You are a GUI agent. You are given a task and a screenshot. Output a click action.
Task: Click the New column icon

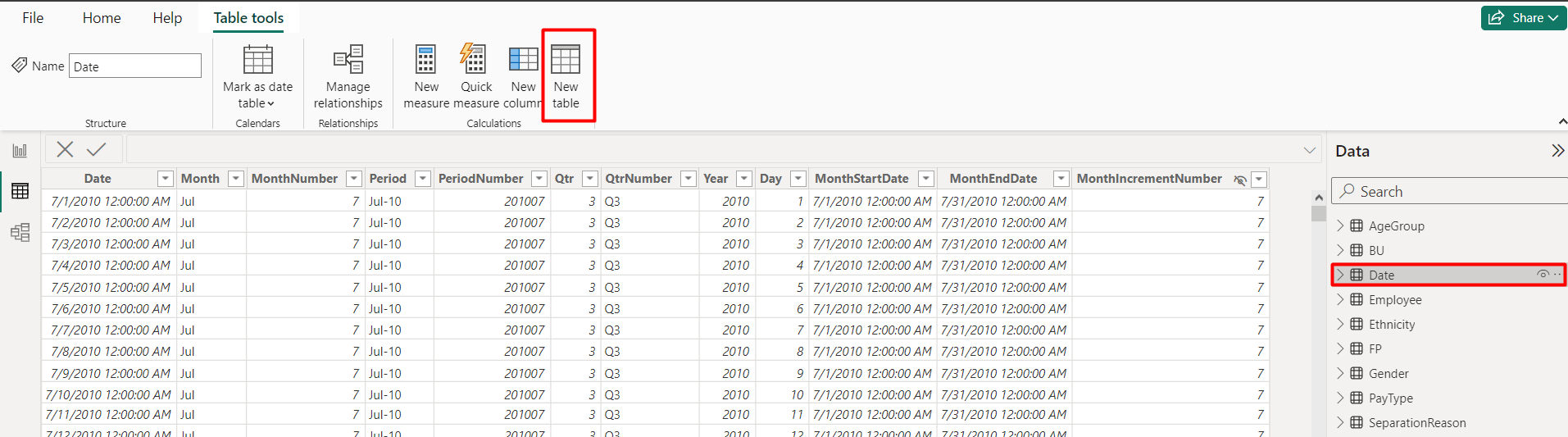(523, 59)
